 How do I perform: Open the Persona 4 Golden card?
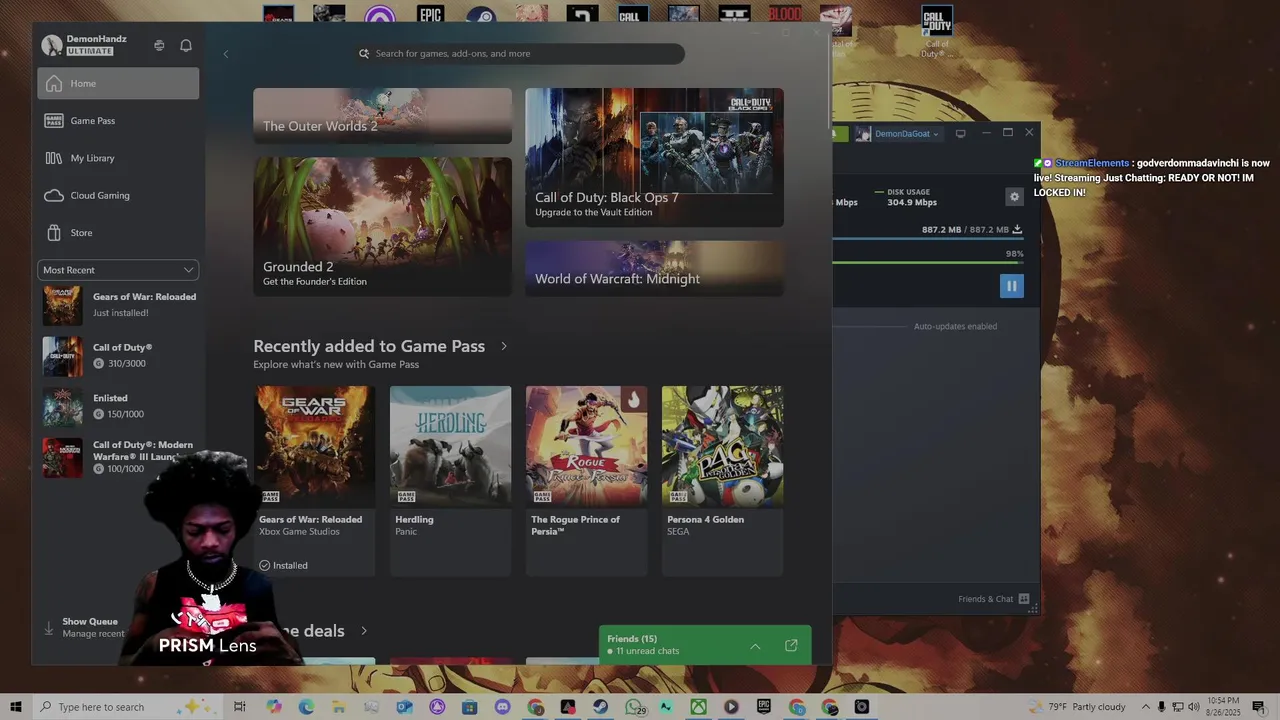click(722, 481)
